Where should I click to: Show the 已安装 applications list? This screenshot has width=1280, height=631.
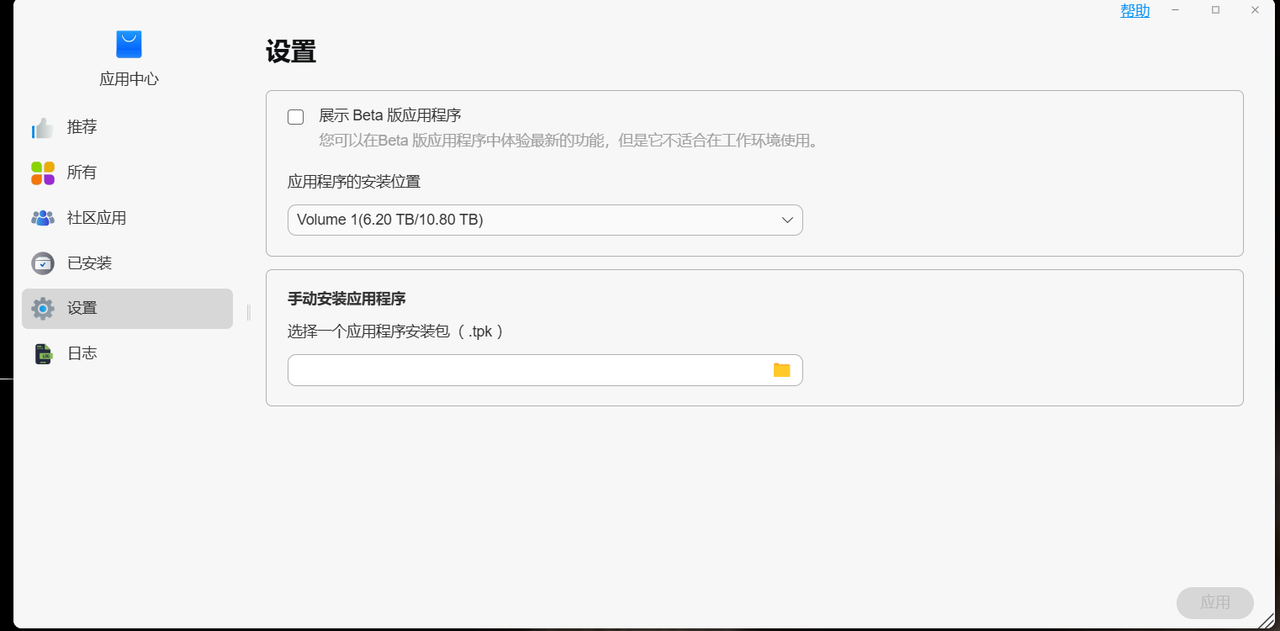[127, 263]
